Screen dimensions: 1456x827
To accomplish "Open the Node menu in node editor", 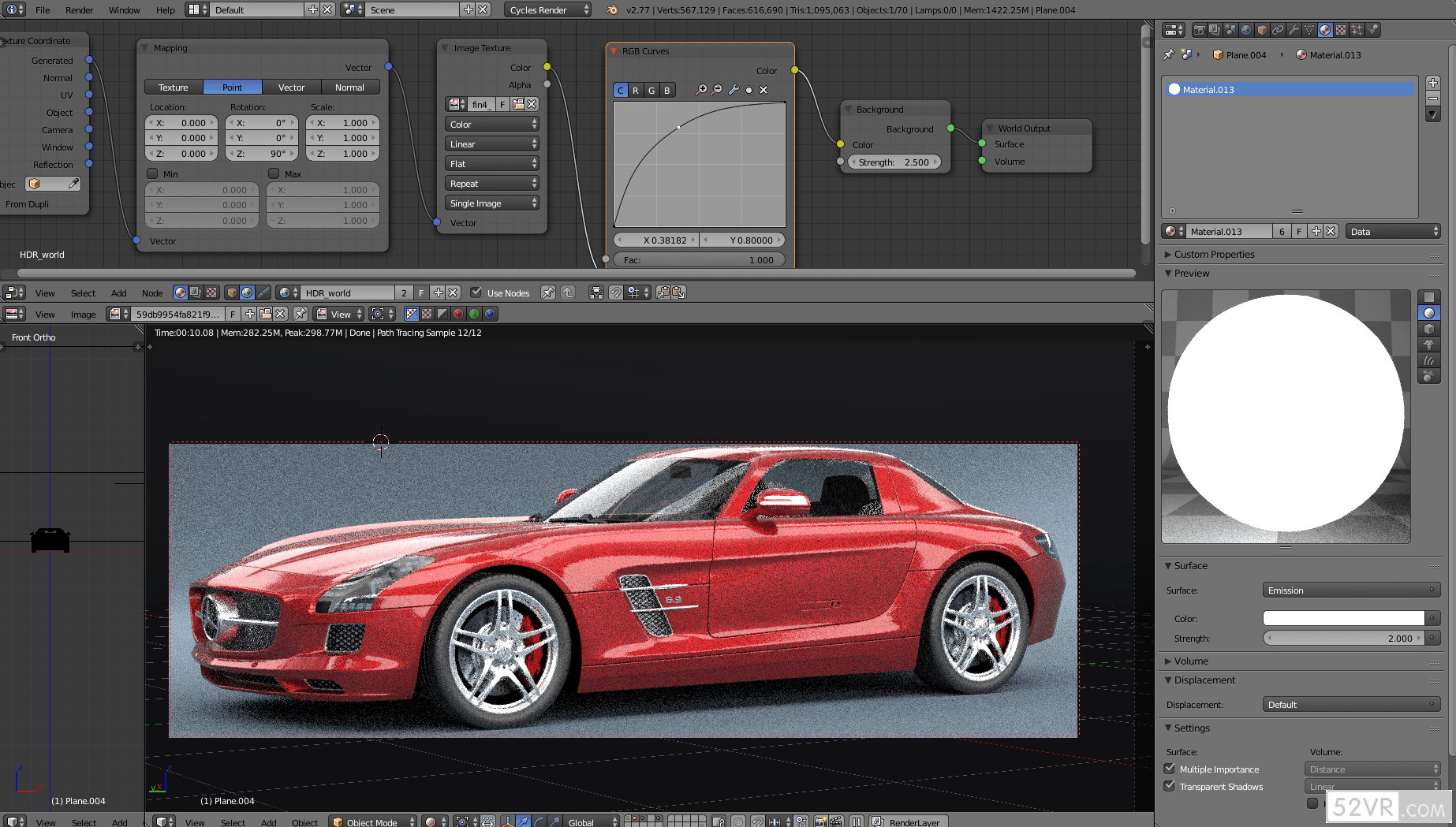I will click(x=152, y=292).
